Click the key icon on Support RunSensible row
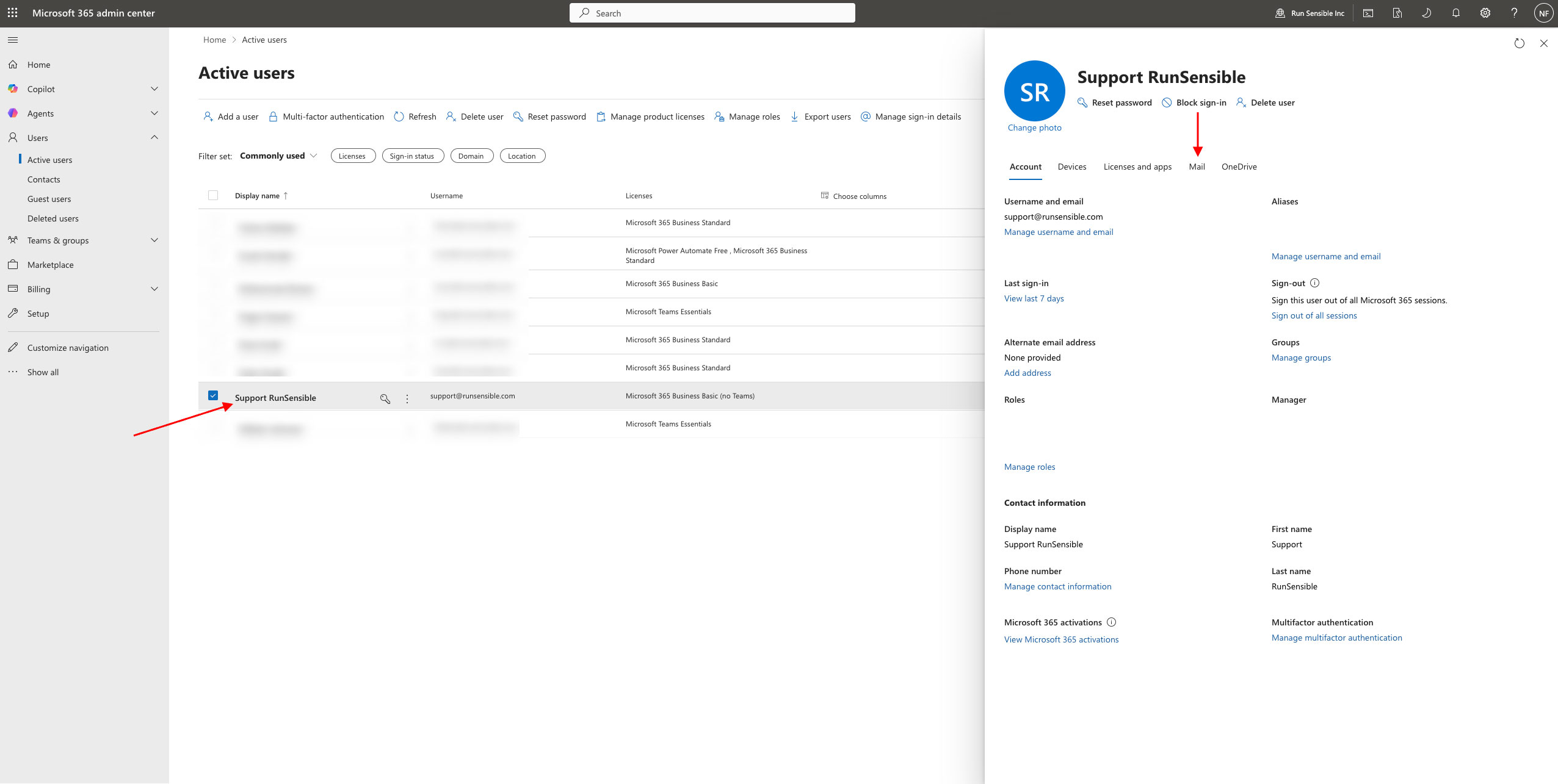Viewport: 1558px width, 784px height. tap(385, 398)
